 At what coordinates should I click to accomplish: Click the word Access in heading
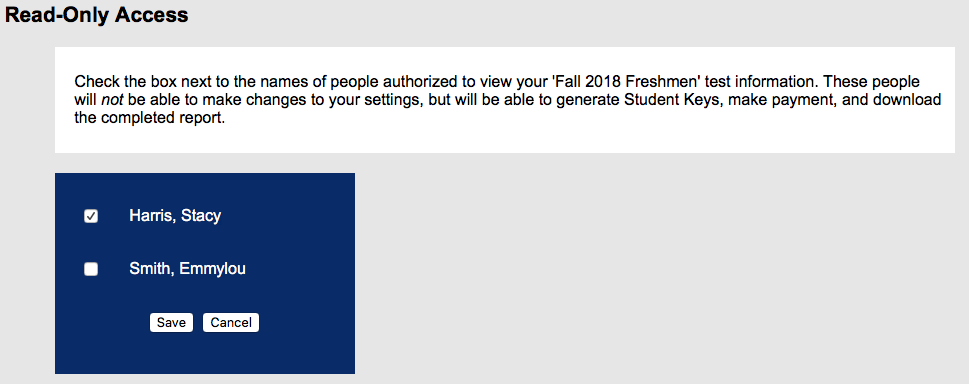coord(152,15)
